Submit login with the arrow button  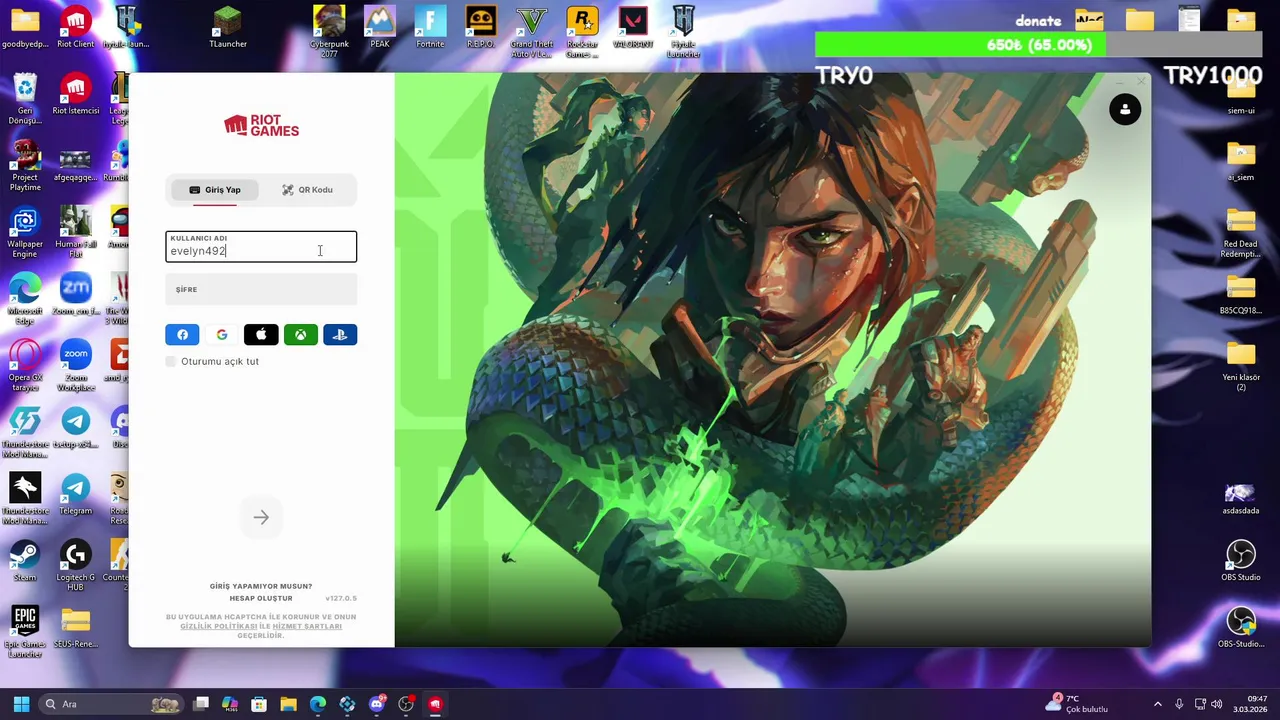[x=261, y=517]
